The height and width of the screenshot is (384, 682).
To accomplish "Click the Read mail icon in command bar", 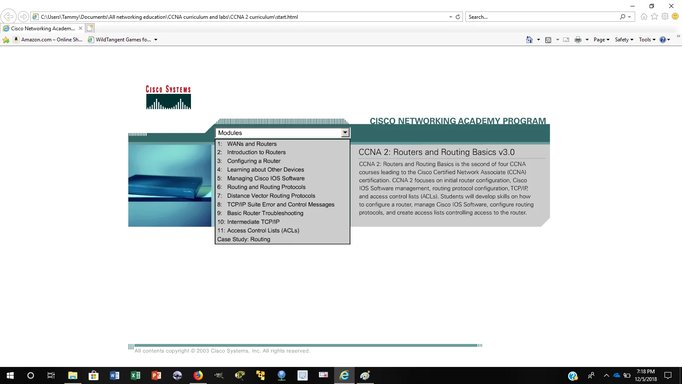I will tap(566, 40).
